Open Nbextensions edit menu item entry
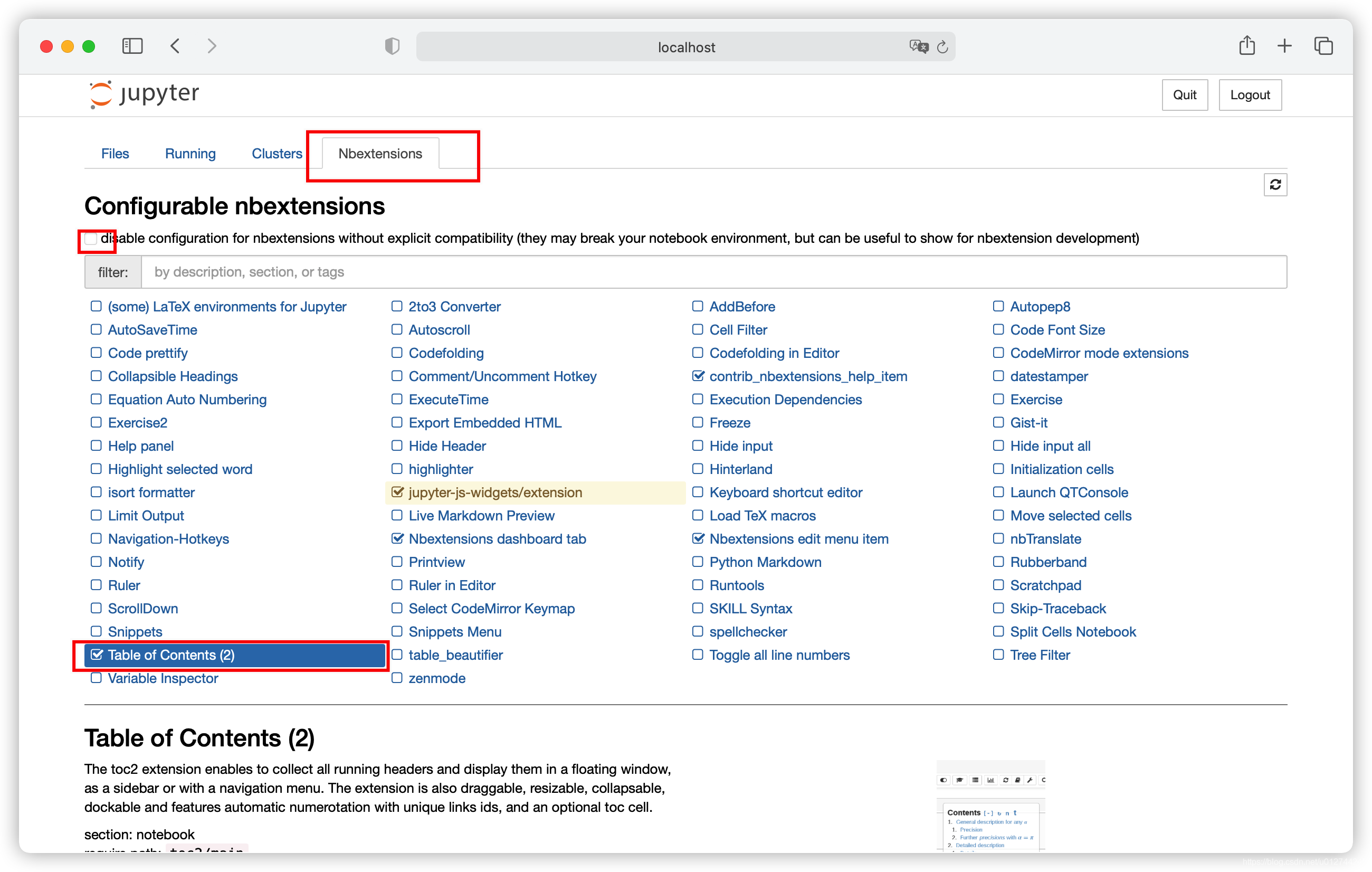 pyautogui.click(x=799, y=538)
